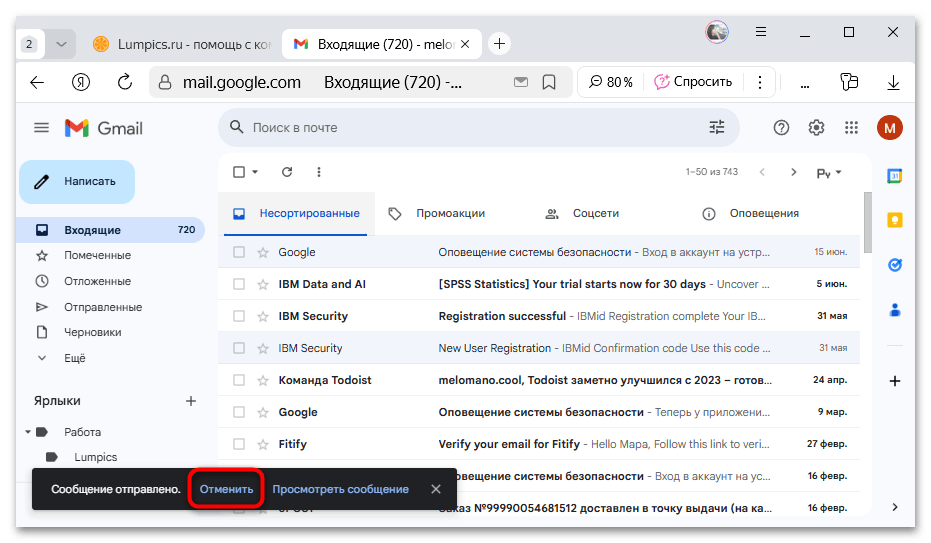Tick the checkbox for Registration successful email

click(x=239, y=316)
